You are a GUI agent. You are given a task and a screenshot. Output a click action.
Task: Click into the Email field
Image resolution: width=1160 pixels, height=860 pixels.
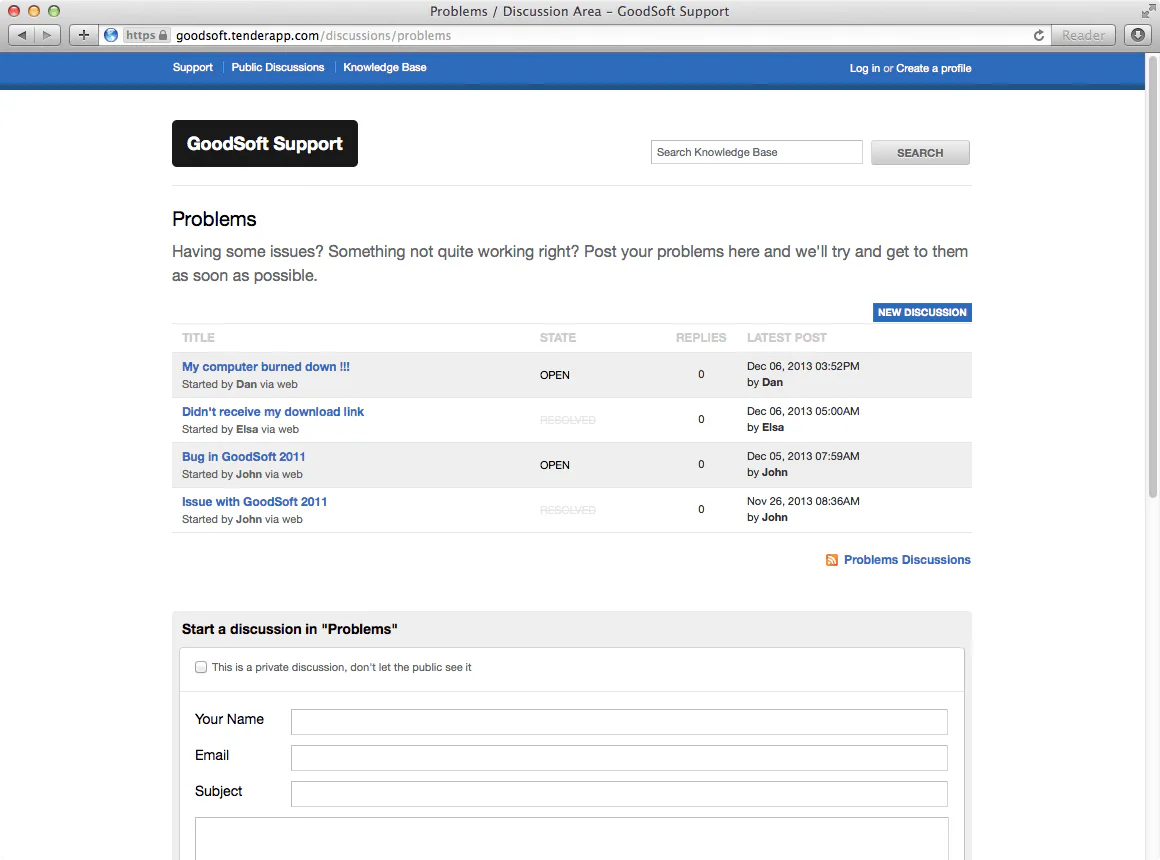coord(619,758)
